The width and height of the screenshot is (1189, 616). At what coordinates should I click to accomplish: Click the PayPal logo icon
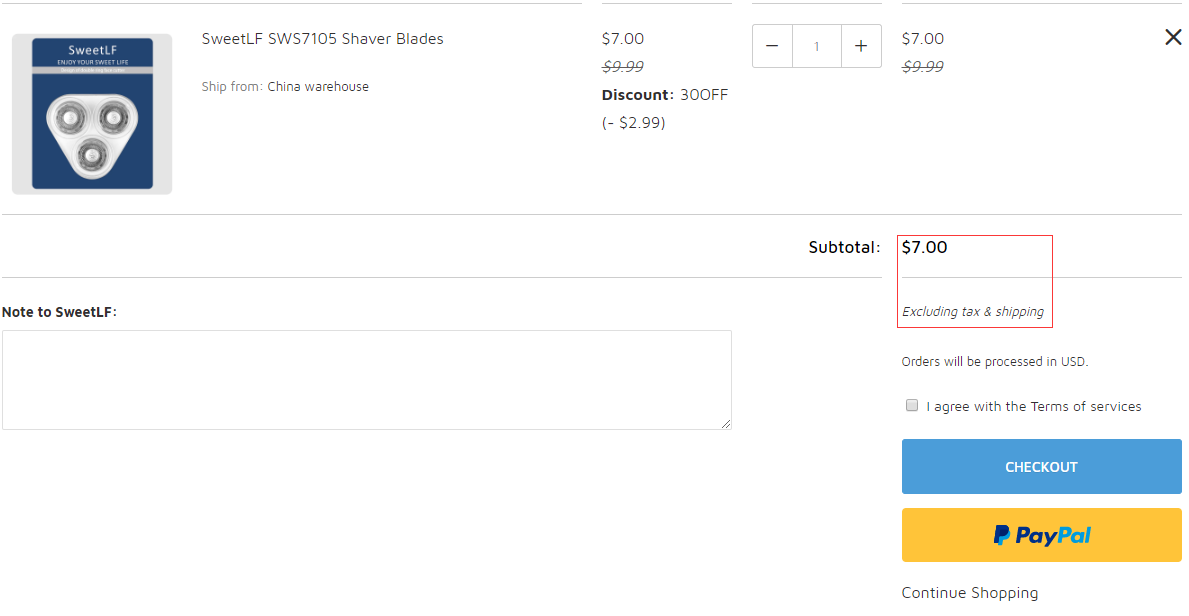point(1002,536)
